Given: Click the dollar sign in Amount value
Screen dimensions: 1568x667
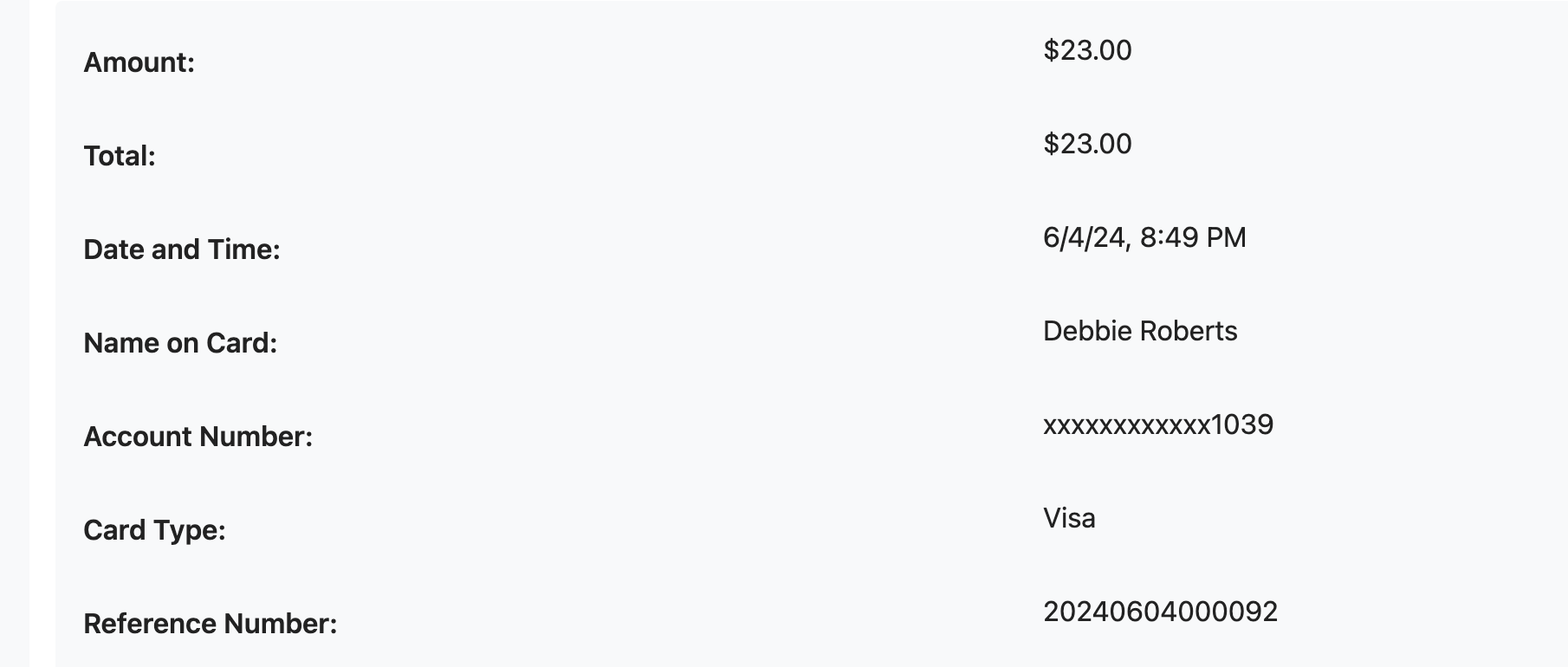Looking at the screenshot, I should pos(1051,50).
